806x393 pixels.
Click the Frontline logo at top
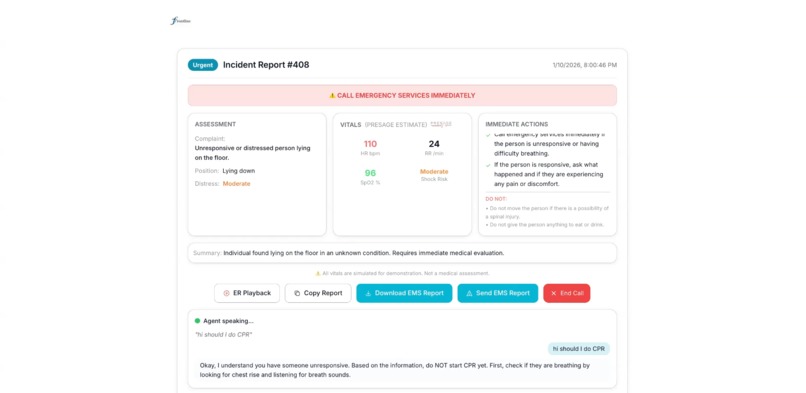[x=180, y=21]
